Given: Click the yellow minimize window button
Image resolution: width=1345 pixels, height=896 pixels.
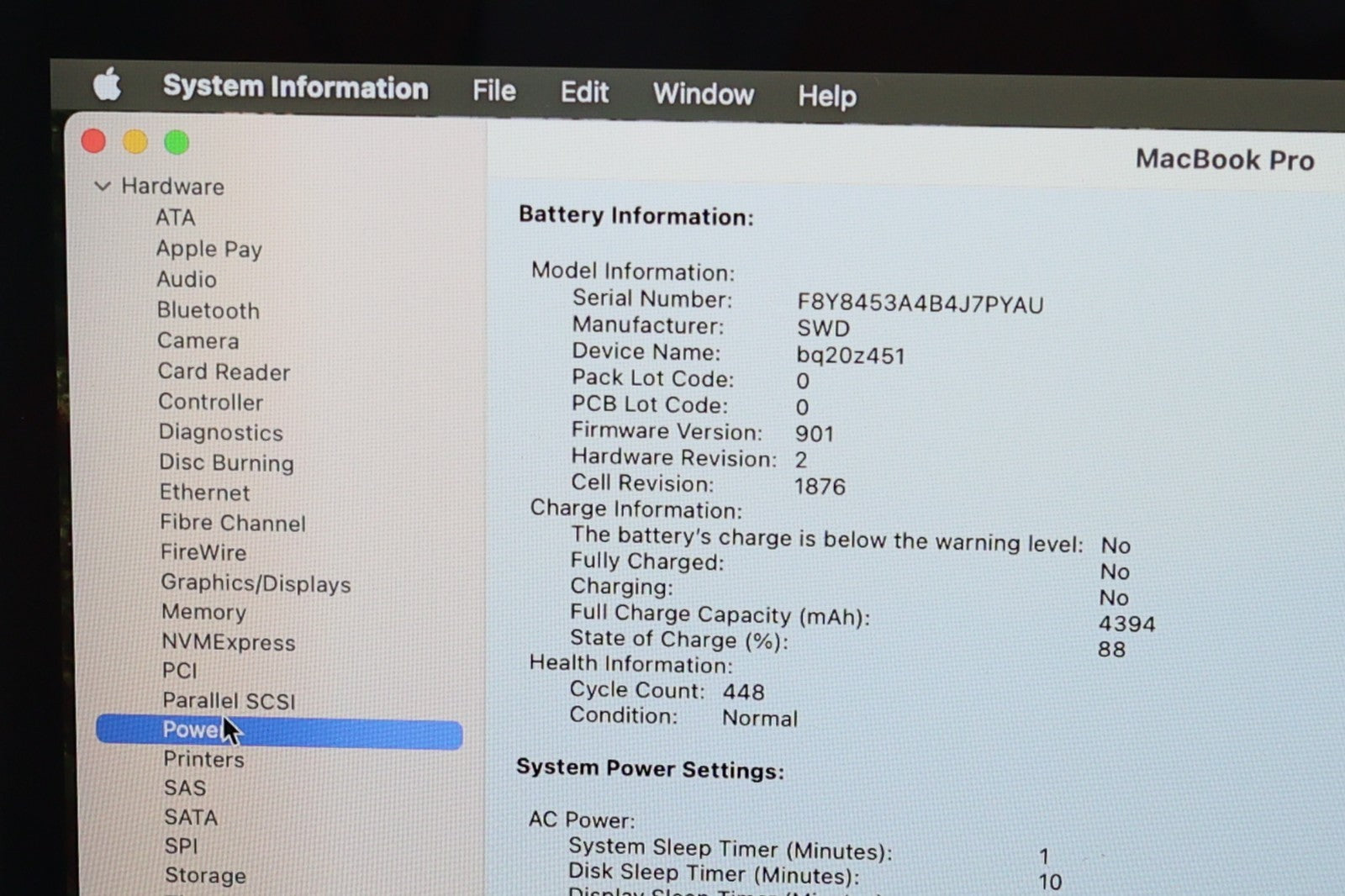Looking at the screenshot, I should click(x=135, y=142).
